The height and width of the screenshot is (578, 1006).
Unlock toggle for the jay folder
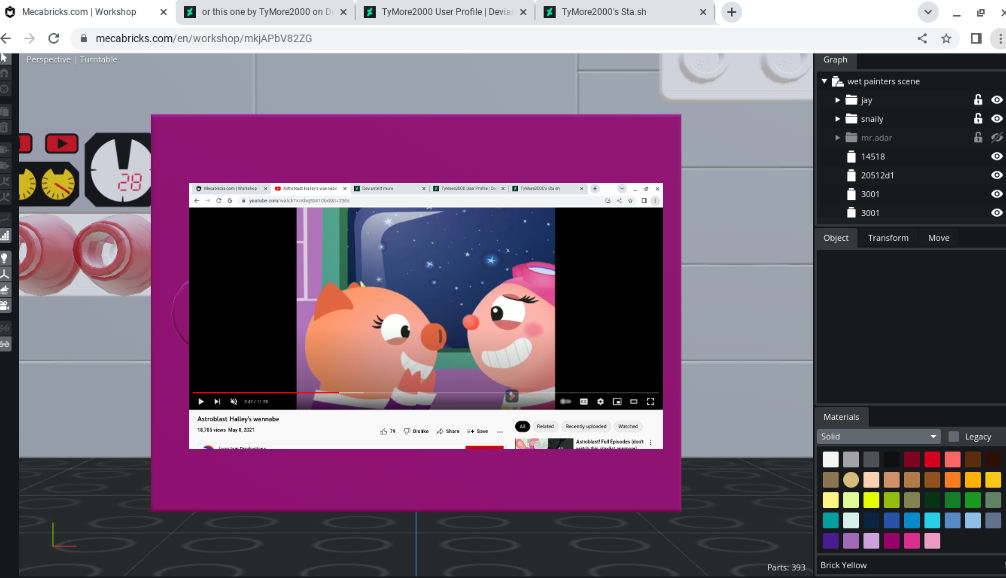(x=978, y=99)
